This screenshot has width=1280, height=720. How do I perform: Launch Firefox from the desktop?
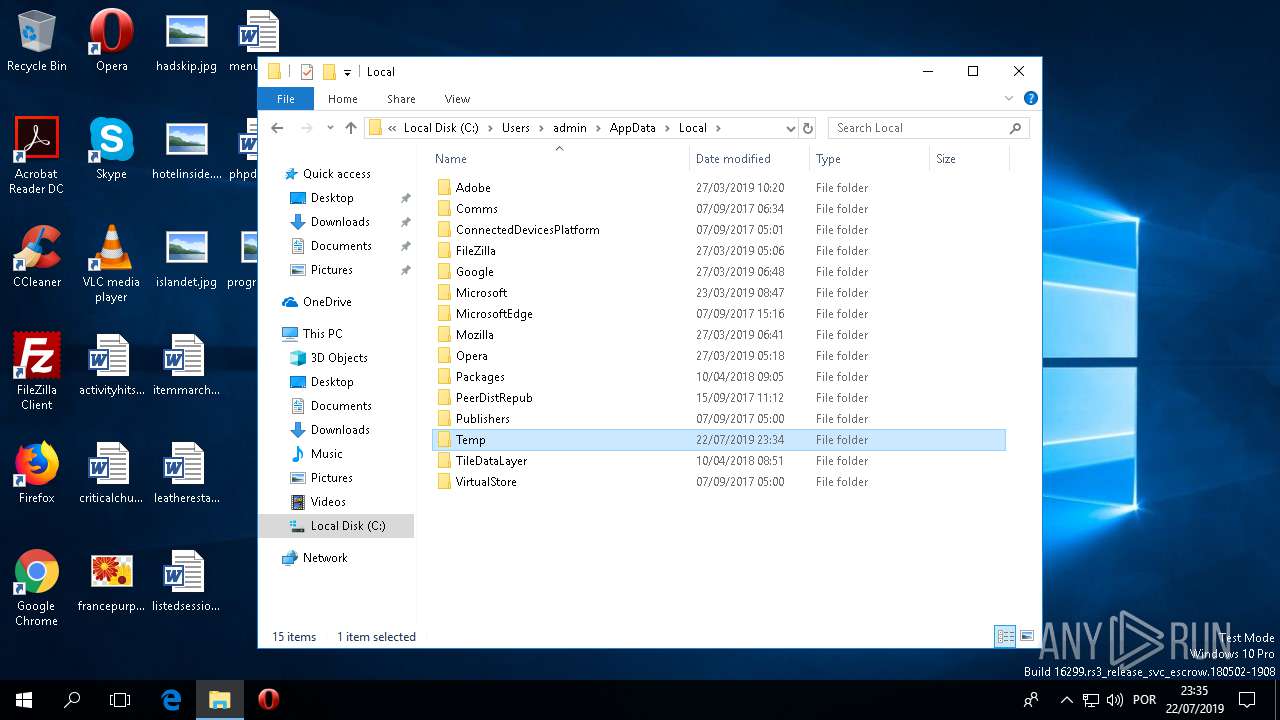(37, 473)
